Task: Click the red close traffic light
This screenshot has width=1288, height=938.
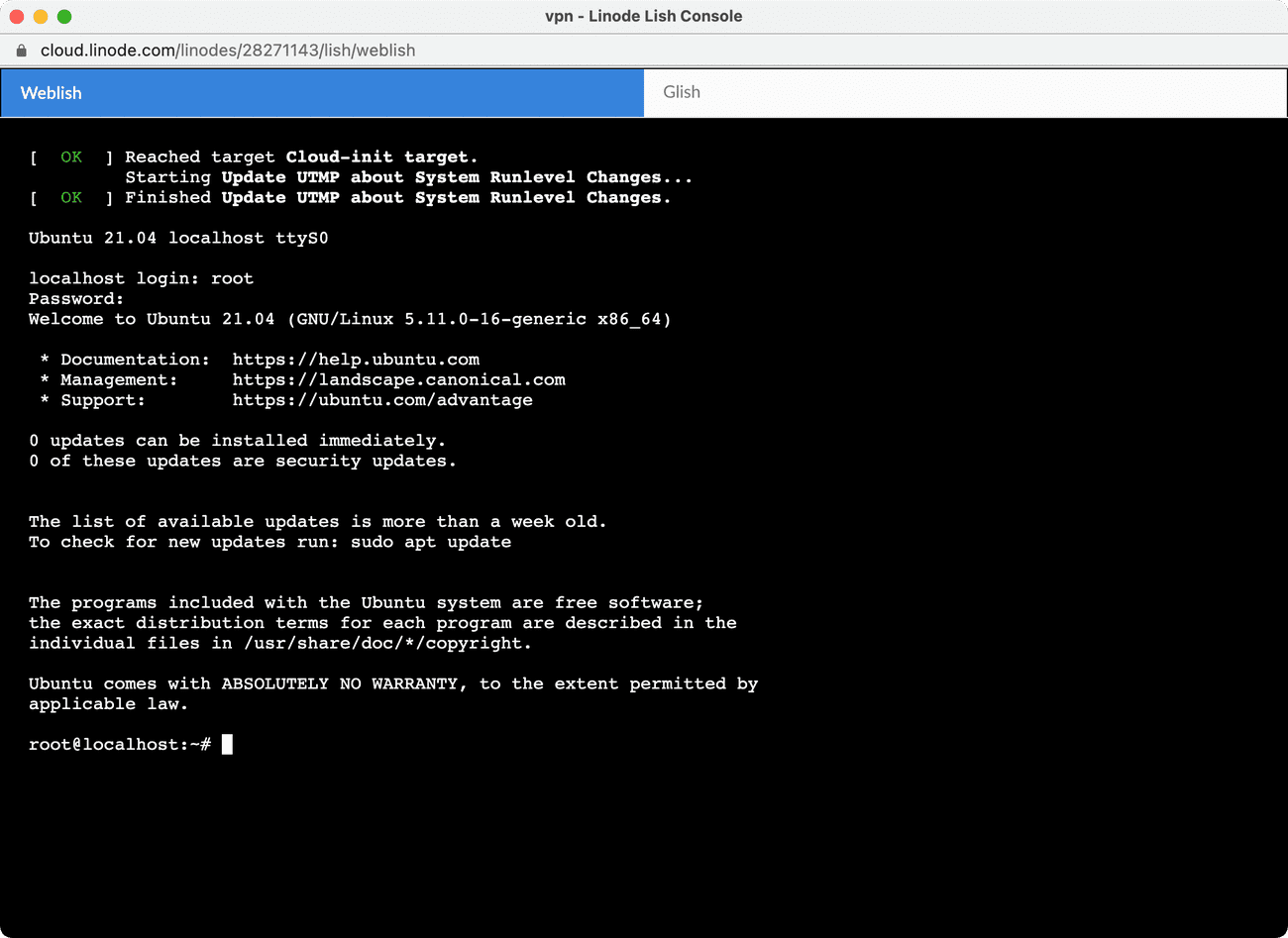Action: [x=16, y=16]
